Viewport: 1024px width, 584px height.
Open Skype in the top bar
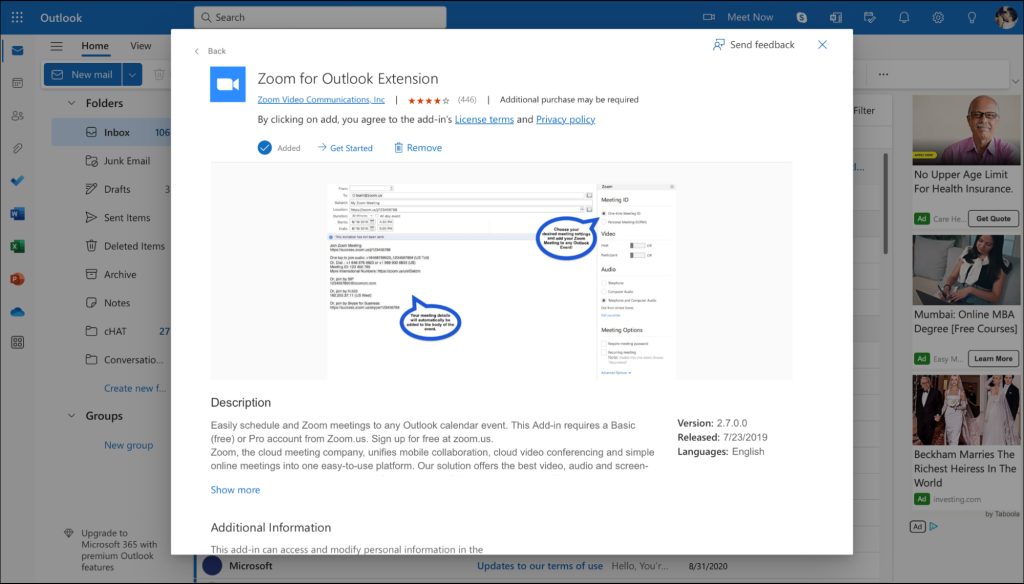800,17
